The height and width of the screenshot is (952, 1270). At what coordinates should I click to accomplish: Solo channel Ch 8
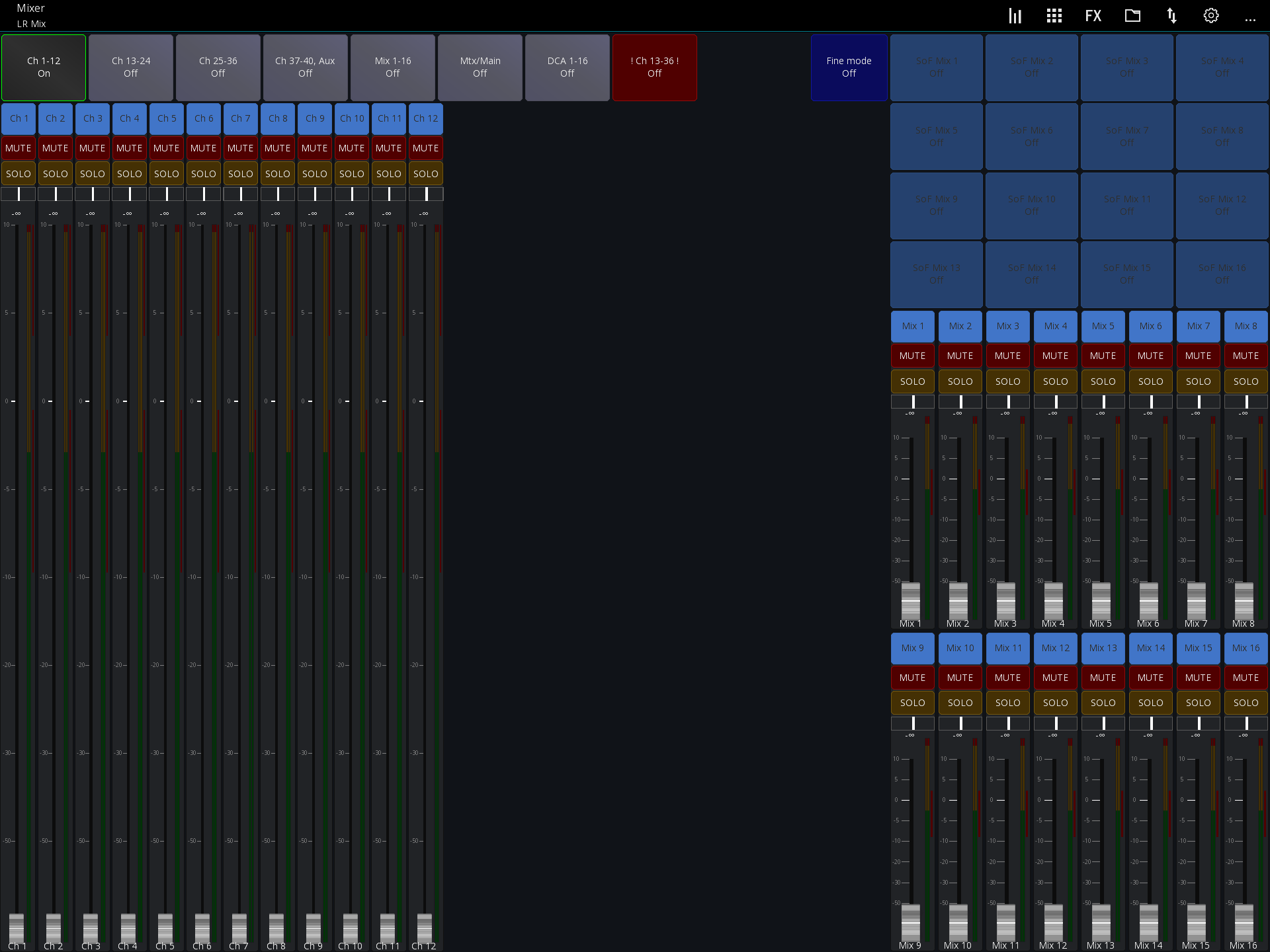277,173
